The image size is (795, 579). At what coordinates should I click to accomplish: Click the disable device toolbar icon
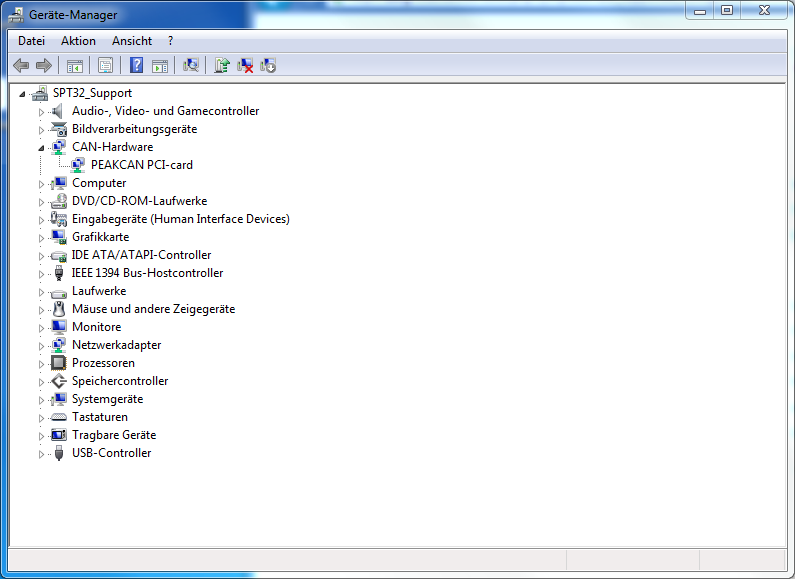268,66
